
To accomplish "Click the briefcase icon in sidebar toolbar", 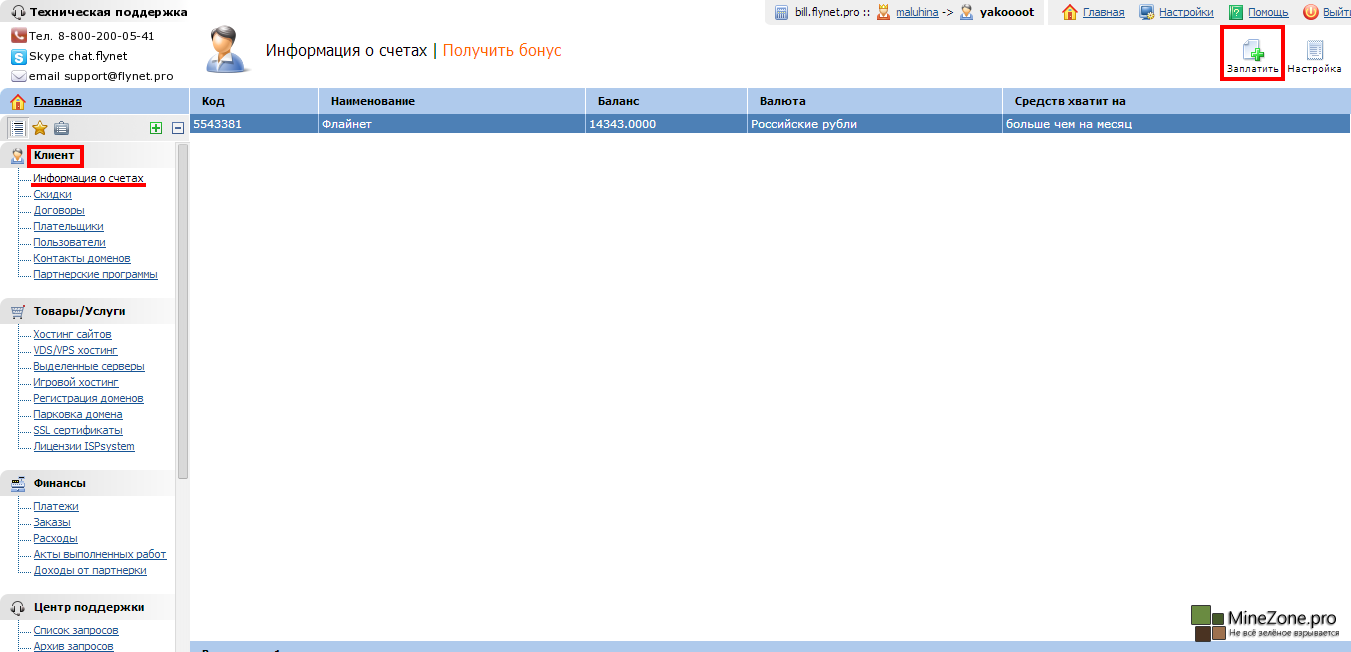I will tap(62, 127).
